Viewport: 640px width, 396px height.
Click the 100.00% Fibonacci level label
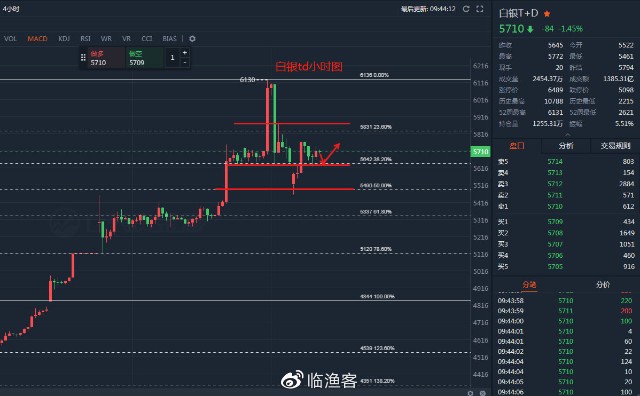[x=377, y=296]
